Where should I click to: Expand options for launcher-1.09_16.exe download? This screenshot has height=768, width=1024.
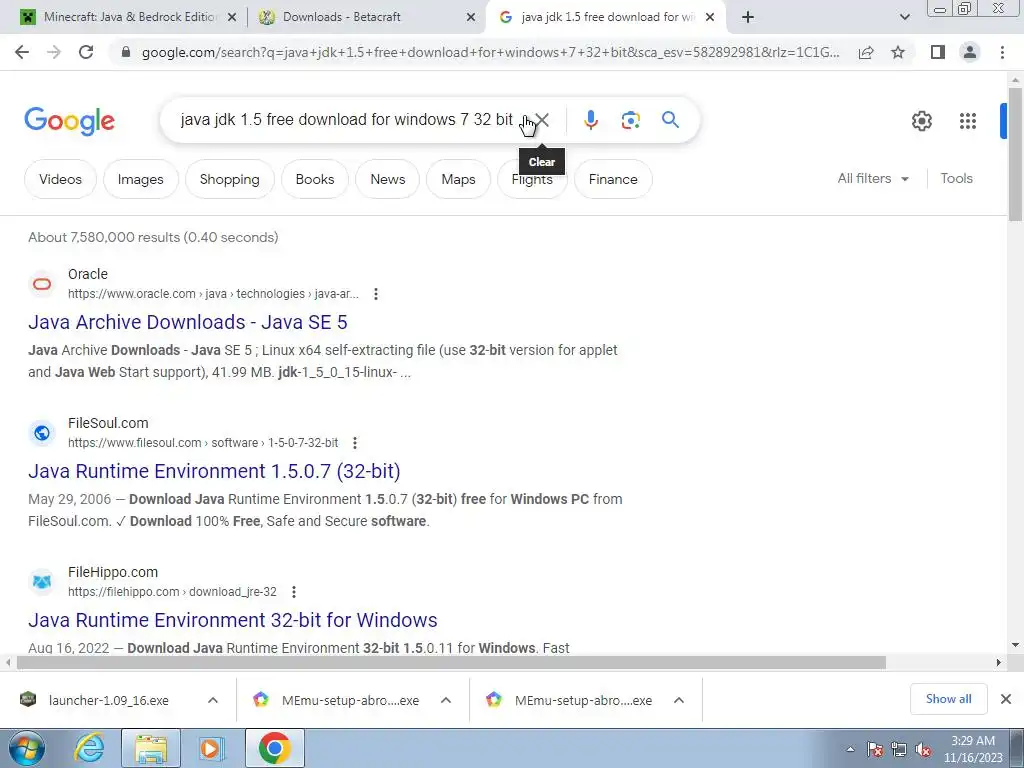click(x=213, y=700)
